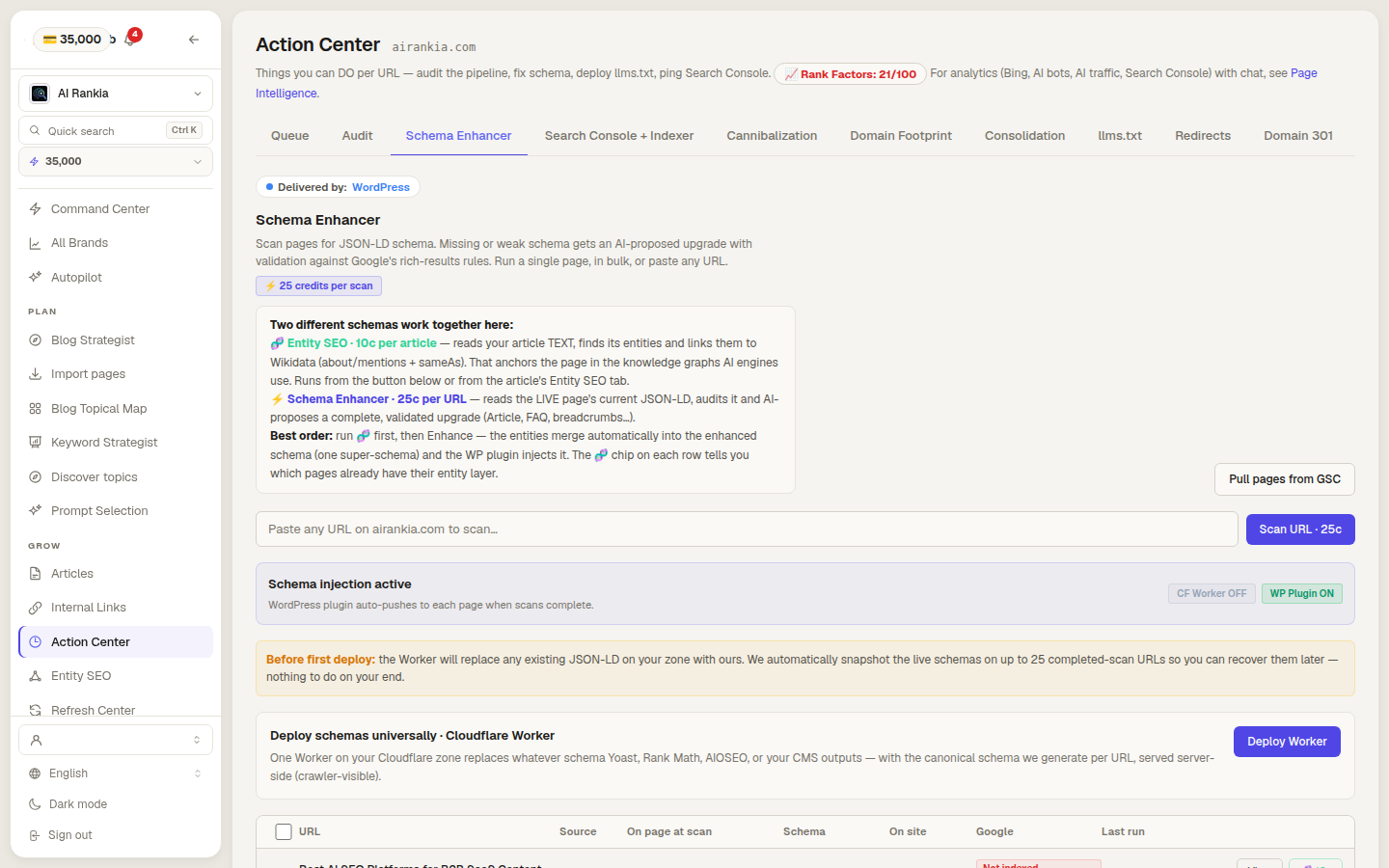Tick the select-all checkbox beside URL header
The height and width of the screenshot is (868, 1389).
pyautogui.click(x=284, y=831)
